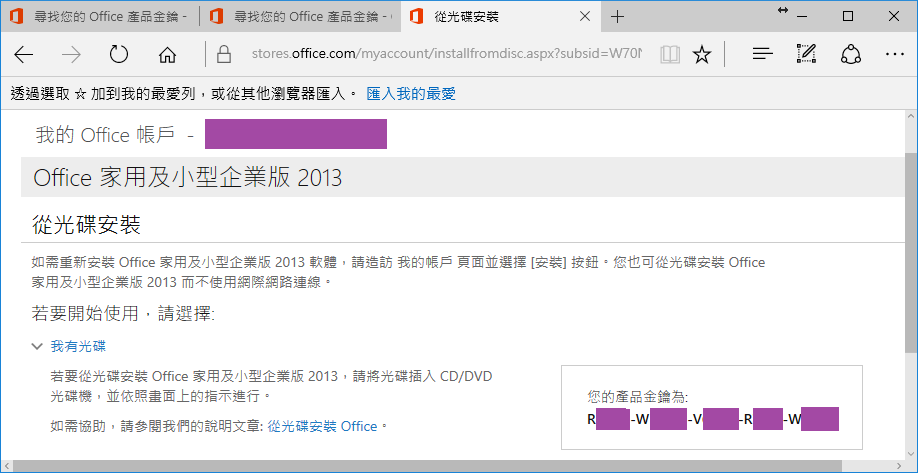Collapse the 我有光碟 chevron expander
Screen dimensions: 918x473
tap(37, 347)
